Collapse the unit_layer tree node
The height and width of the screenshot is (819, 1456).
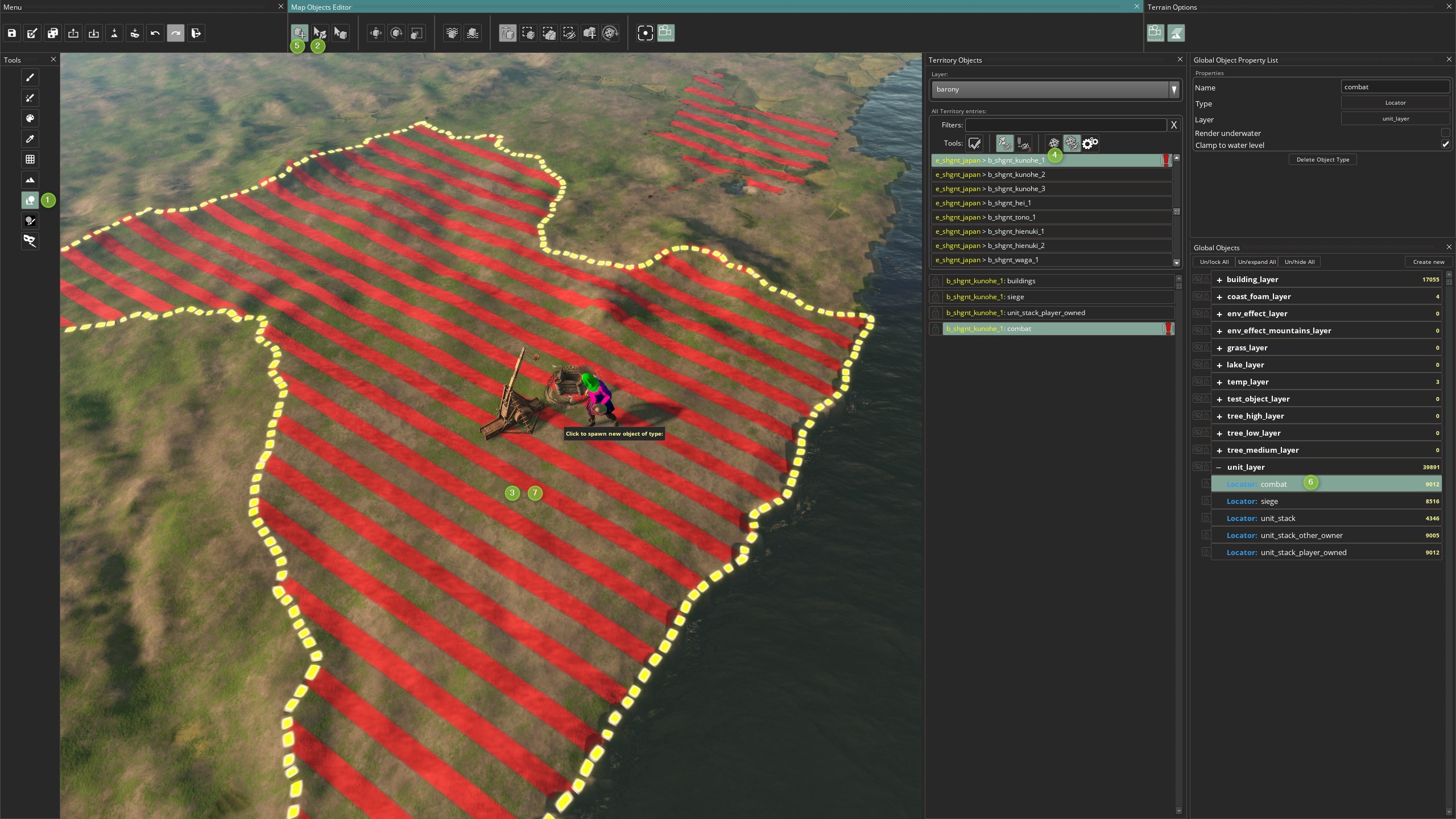1219,468
